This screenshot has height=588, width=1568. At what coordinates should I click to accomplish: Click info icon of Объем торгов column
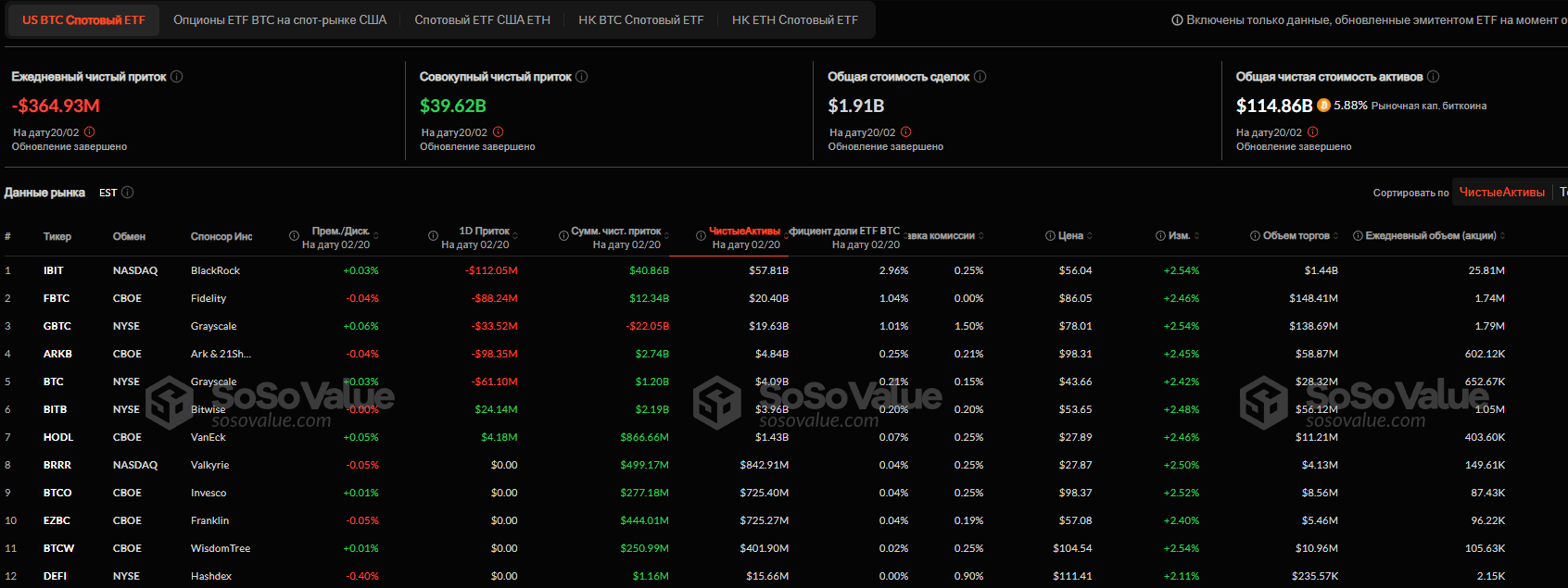[x=1255, y=236]
